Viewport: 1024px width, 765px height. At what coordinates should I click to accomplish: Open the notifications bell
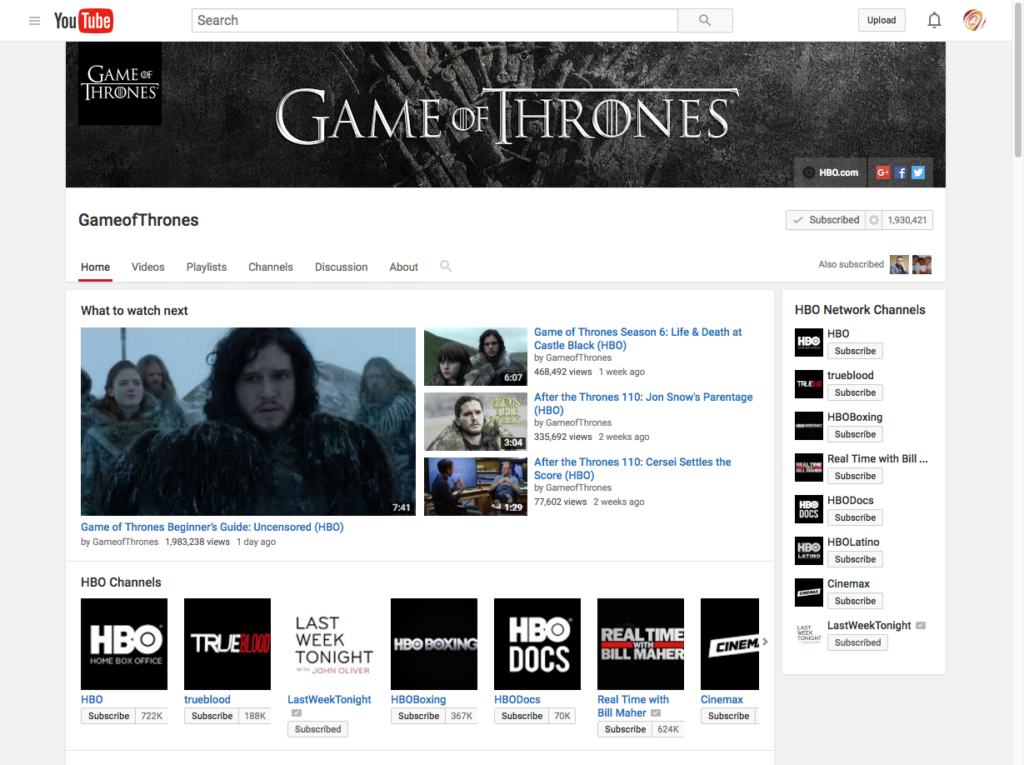pos(934,20)
